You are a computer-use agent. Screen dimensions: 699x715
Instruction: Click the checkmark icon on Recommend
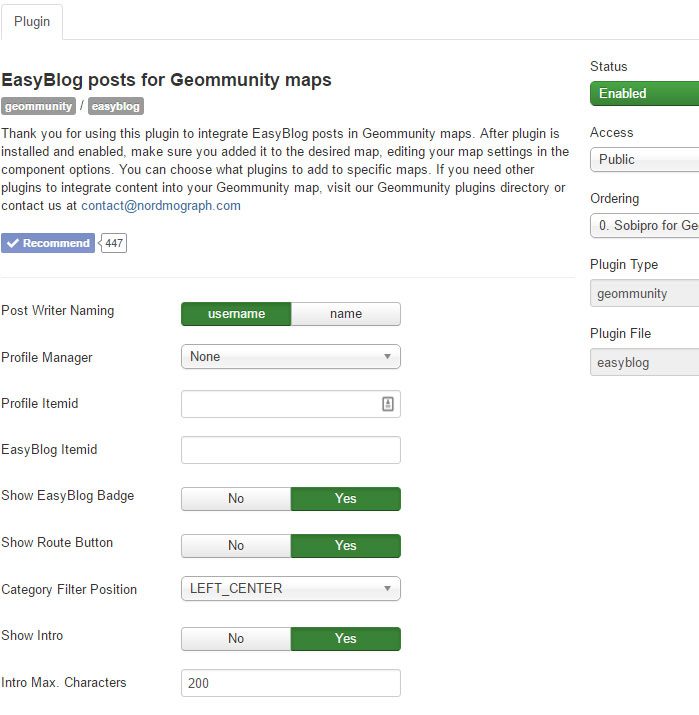(x=13, y=243)
